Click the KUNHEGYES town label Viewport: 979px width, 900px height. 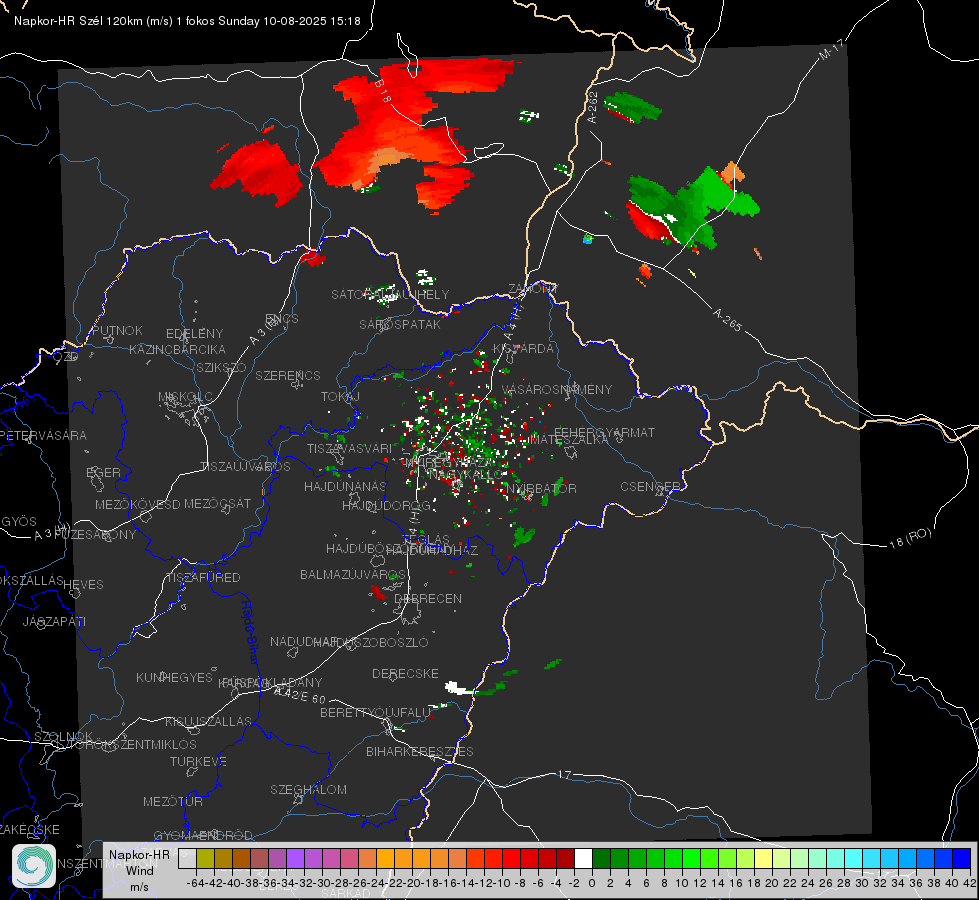click(x=174, y=678)
